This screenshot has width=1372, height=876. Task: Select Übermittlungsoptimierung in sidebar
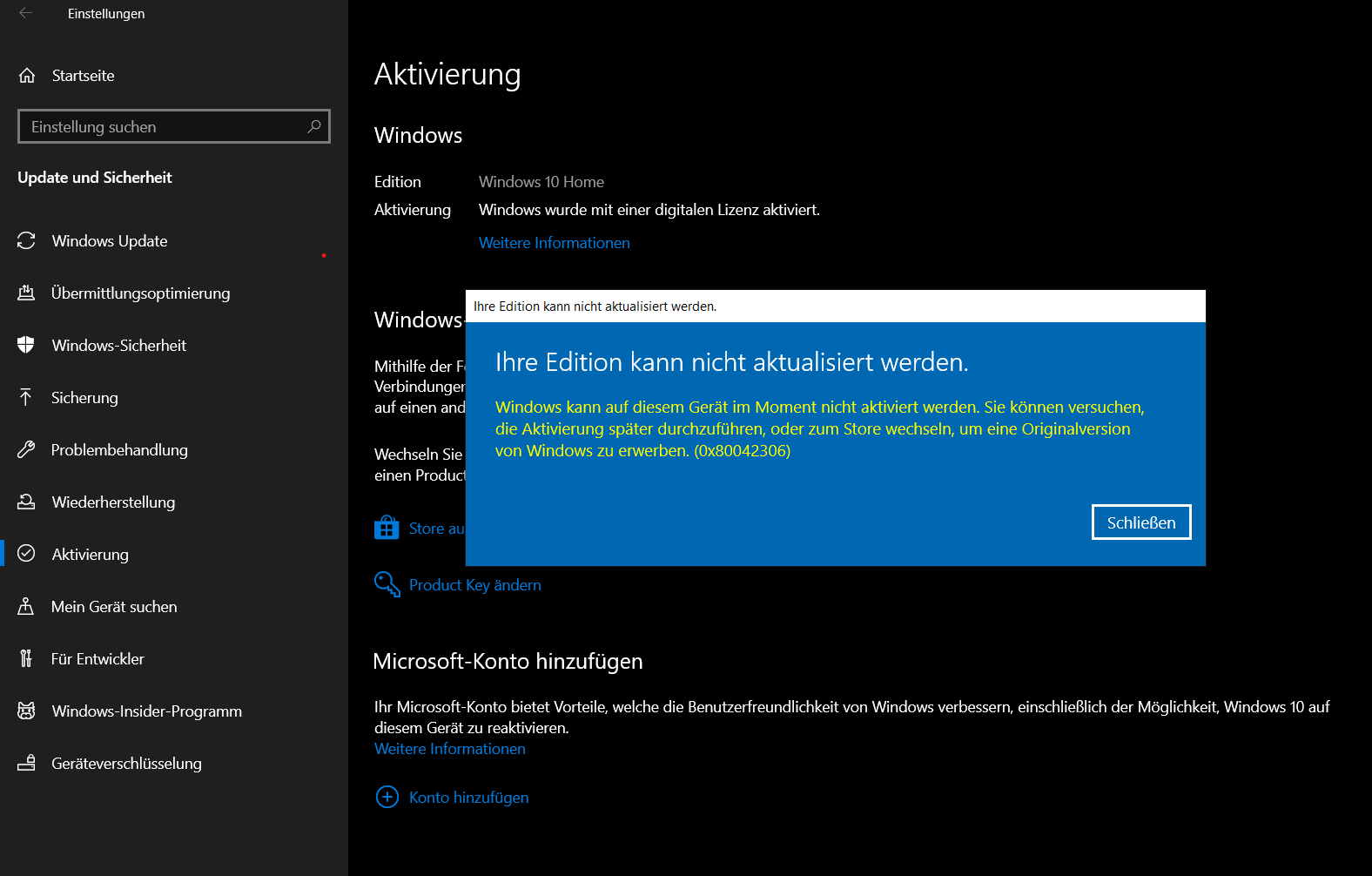click(174, 293)
